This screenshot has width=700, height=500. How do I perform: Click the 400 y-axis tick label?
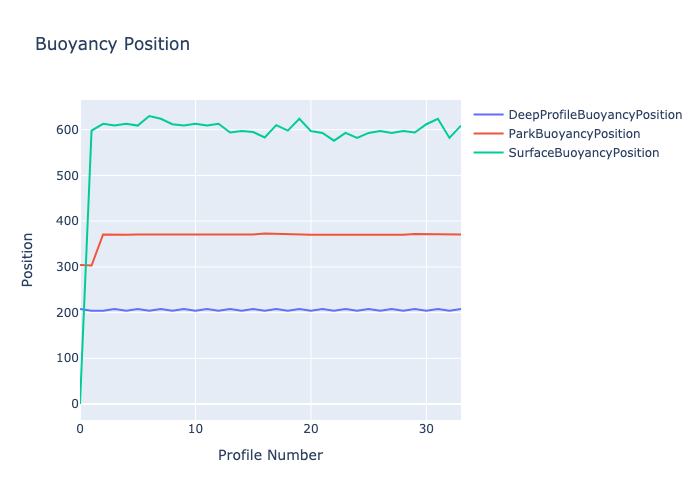point(67,221)
